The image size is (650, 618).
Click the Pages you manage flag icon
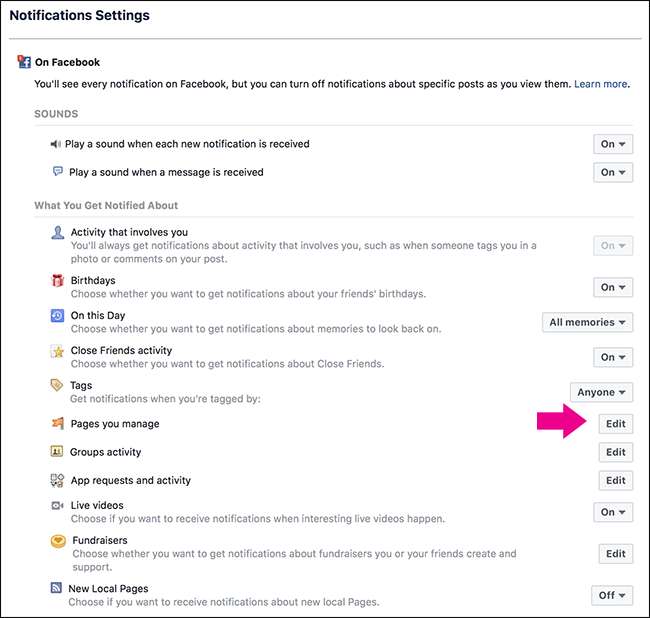click(57, 424)
